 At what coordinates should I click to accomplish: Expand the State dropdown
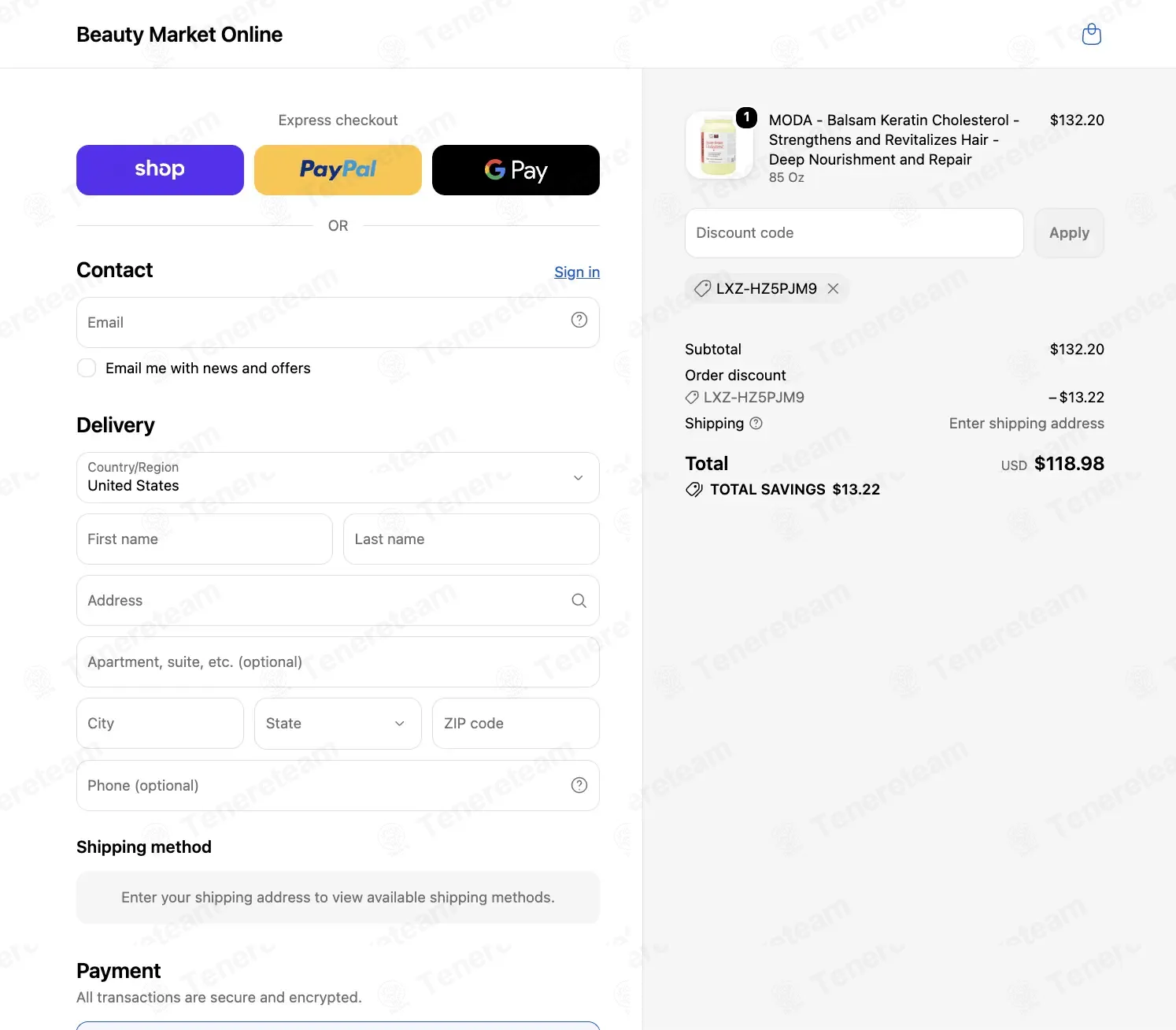coord(338,724)
